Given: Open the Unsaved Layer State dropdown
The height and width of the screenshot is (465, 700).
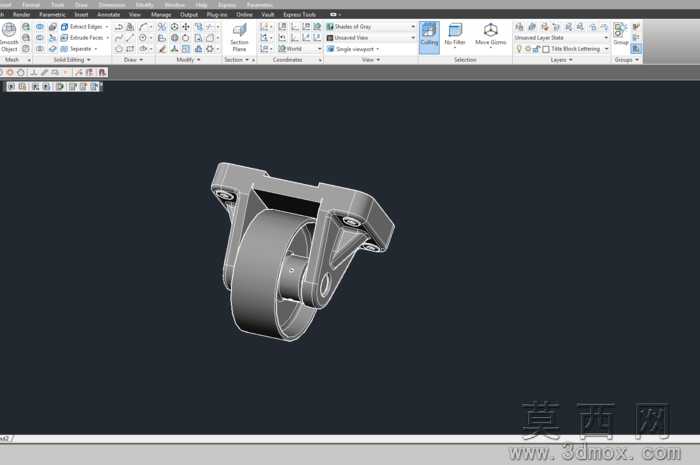Looking at the screenshot, I should point(606,38).
